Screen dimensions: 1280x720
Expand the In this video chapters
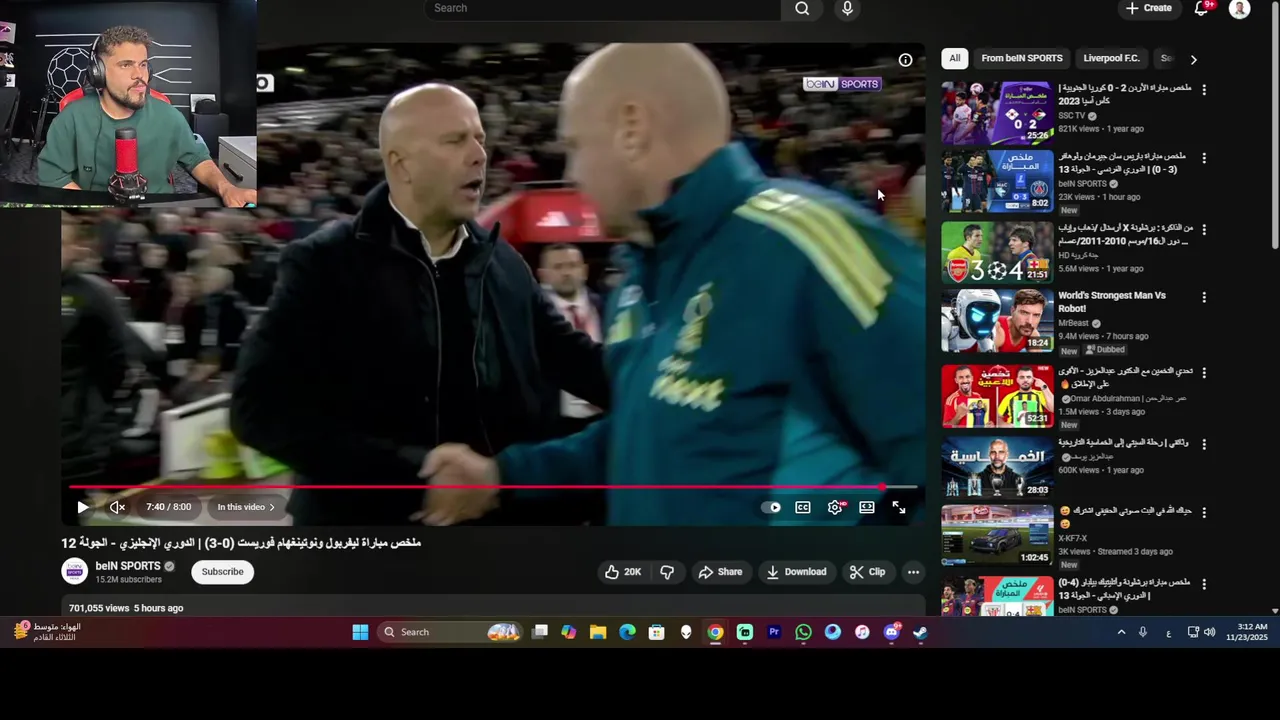coord(246,507)
